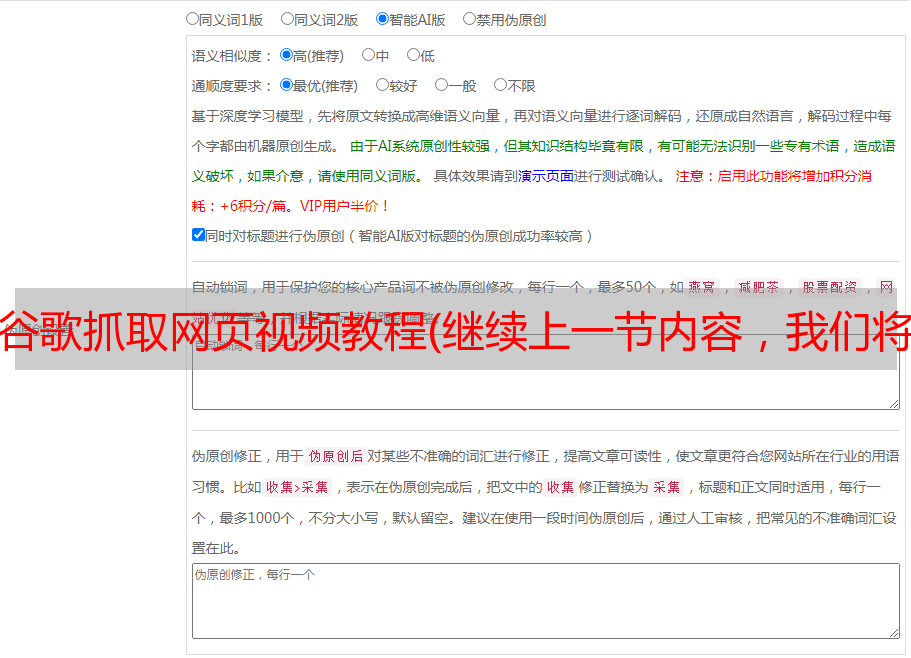
Task: Click into the 伪原创修正 text area
Action: (x=546, y=601)
